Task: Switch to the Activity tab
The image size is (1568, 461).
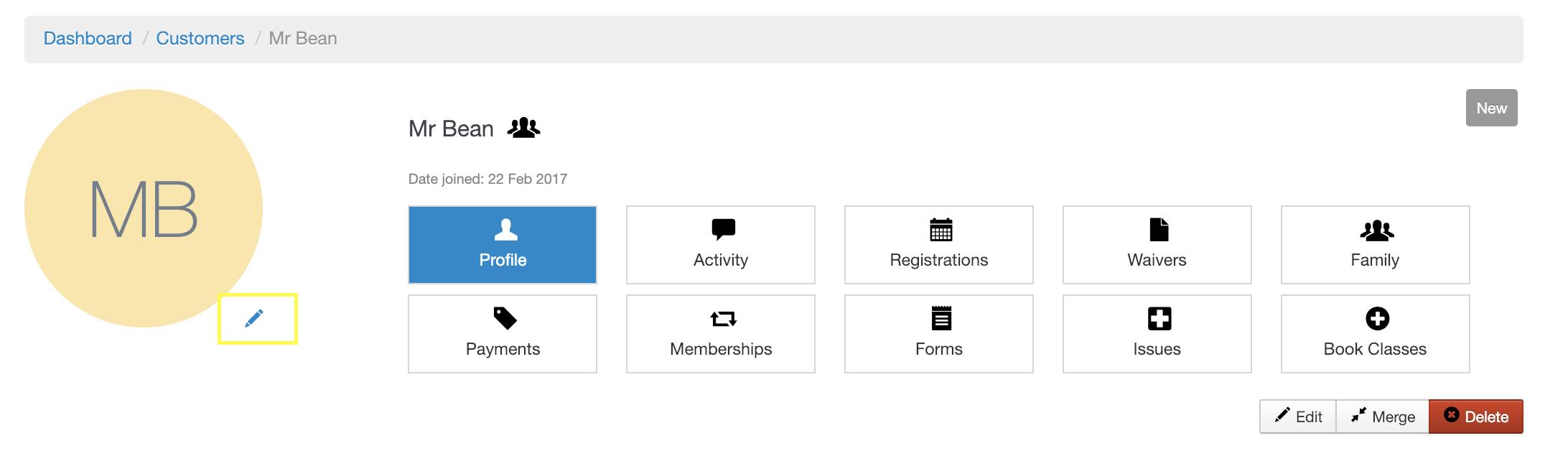Action: click(x=720, y=245)
